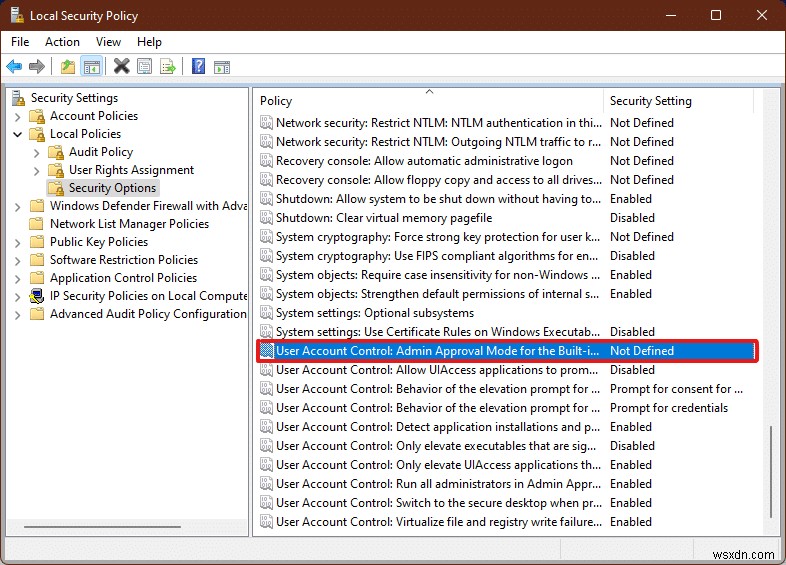Select System cryptography: Use FIPS compliant algorithms
Screen dimensions: 786x565
(x=507, y=256)
